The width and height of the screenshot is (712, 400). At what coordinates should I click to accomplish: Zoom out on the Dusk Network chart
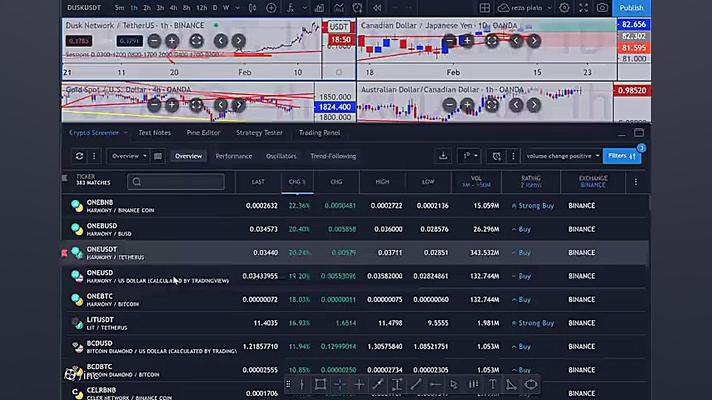pyautogui.click(x=154, y=41)
